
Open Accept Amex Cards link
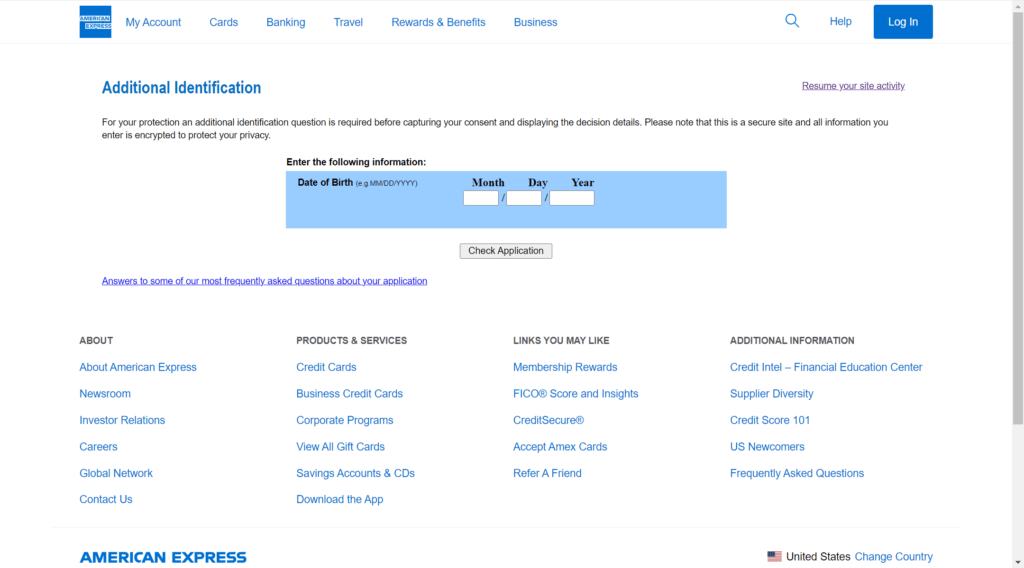(x=560, y=447)
